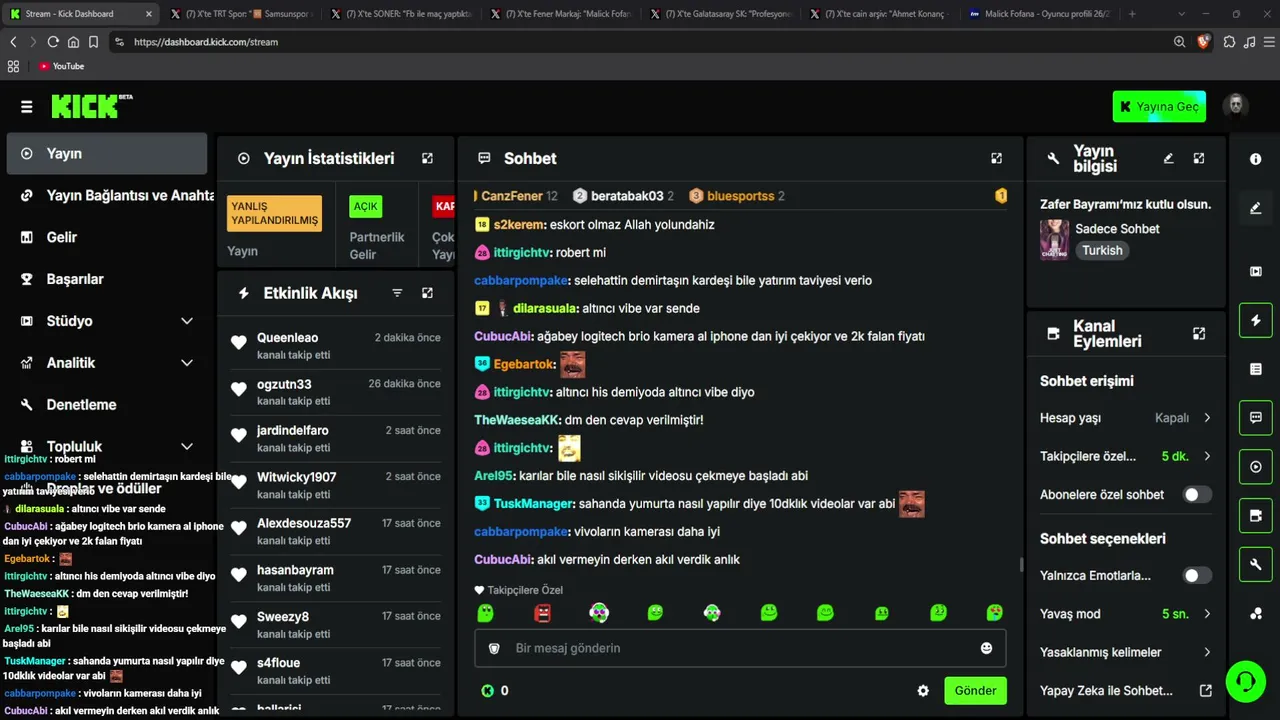Click the Turkish language tag
Viewport: 1280px width, 720px height.
click(x=1102, y=251)
